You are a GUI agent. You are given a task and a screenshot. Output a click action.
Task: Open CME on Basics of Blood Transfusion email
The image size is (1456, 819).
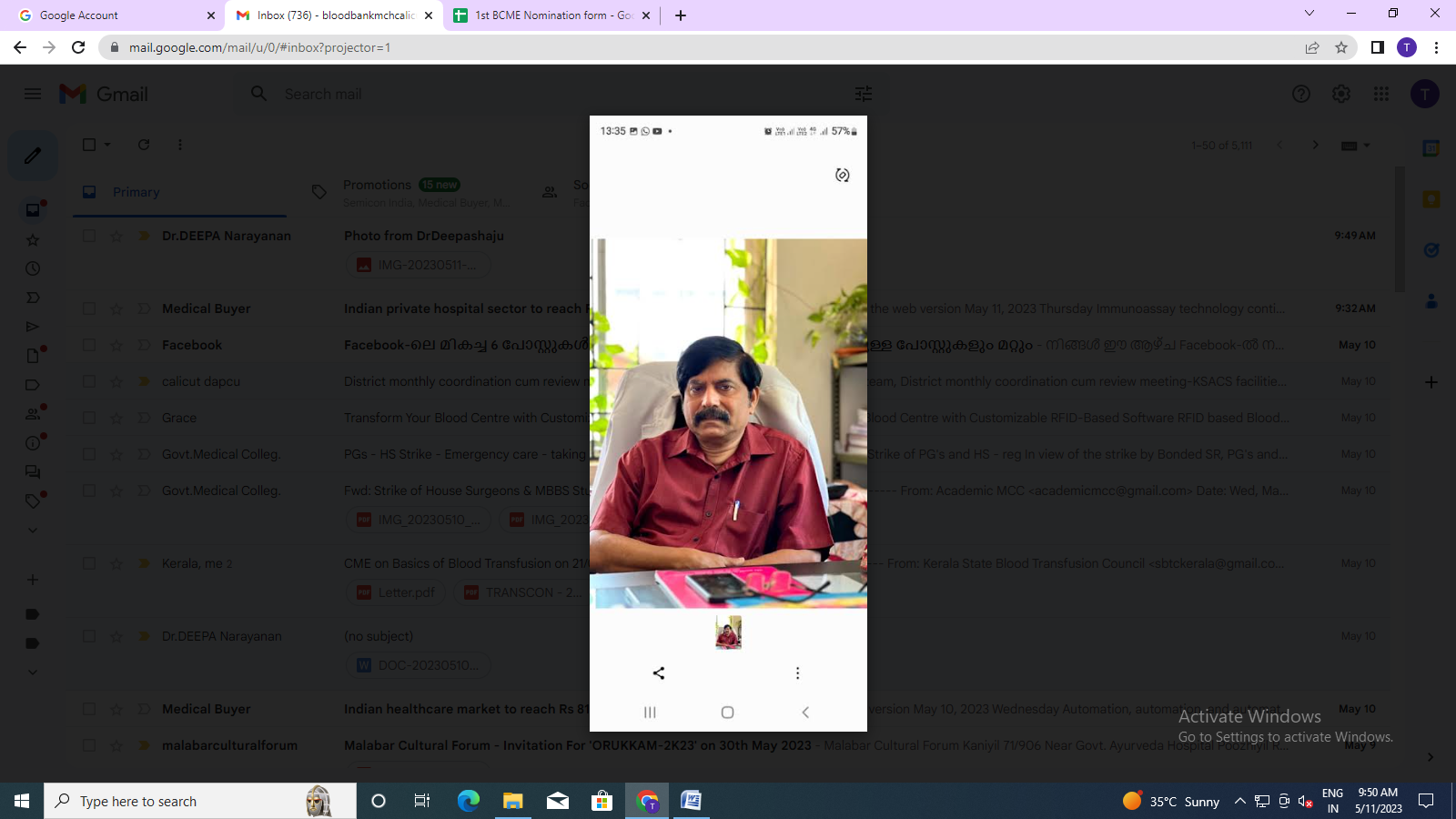tap(466, 563)
